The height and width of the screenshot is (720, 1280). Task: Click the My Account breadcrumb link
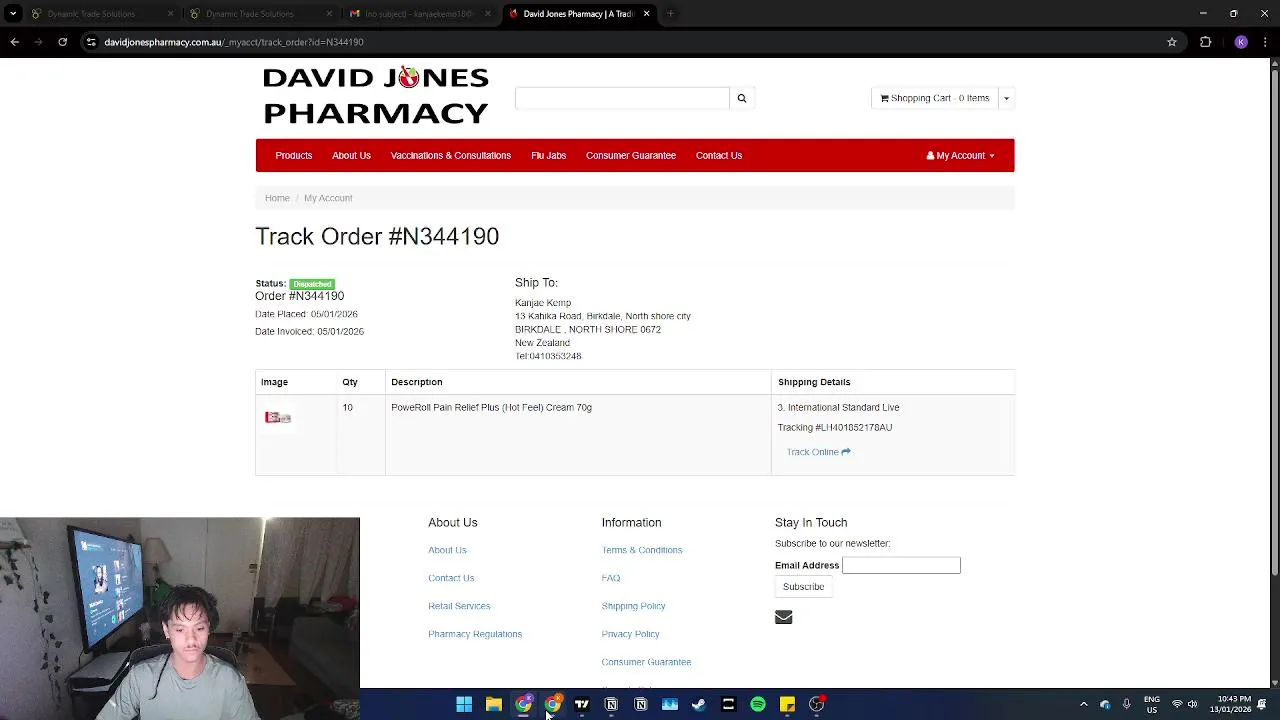tap(328, 198)
